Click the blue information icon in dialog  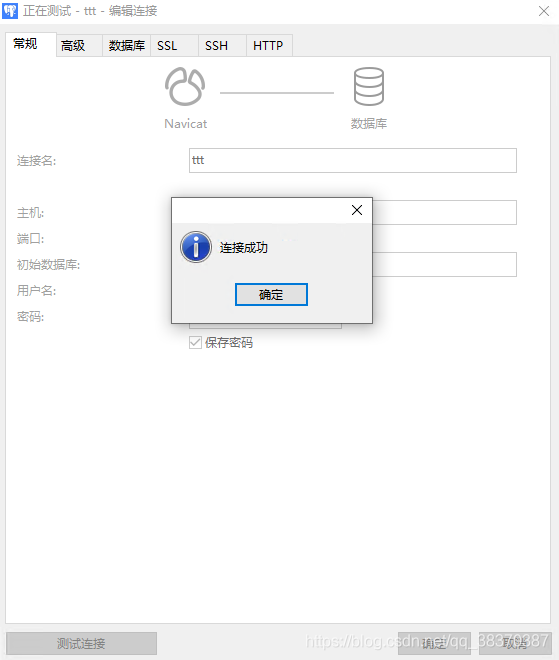pos(196,247)
